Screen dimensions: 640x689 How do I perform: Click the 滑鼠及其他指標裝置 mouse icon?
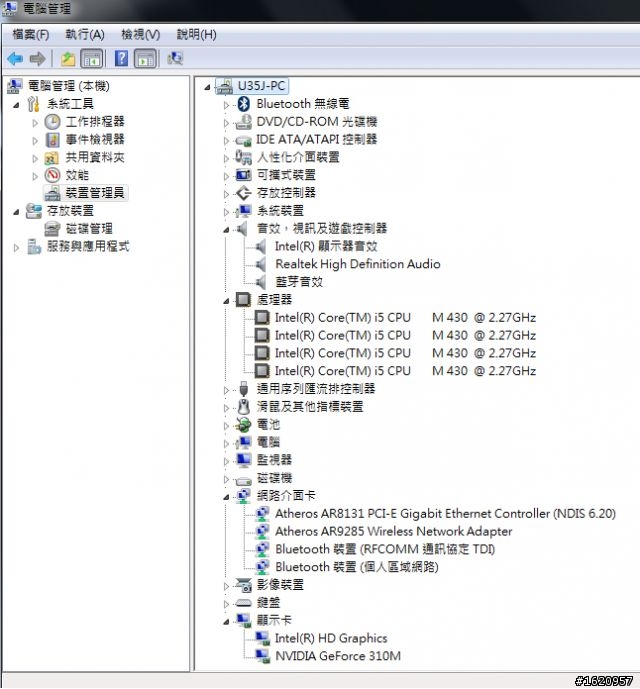click(x=244, y=407)
